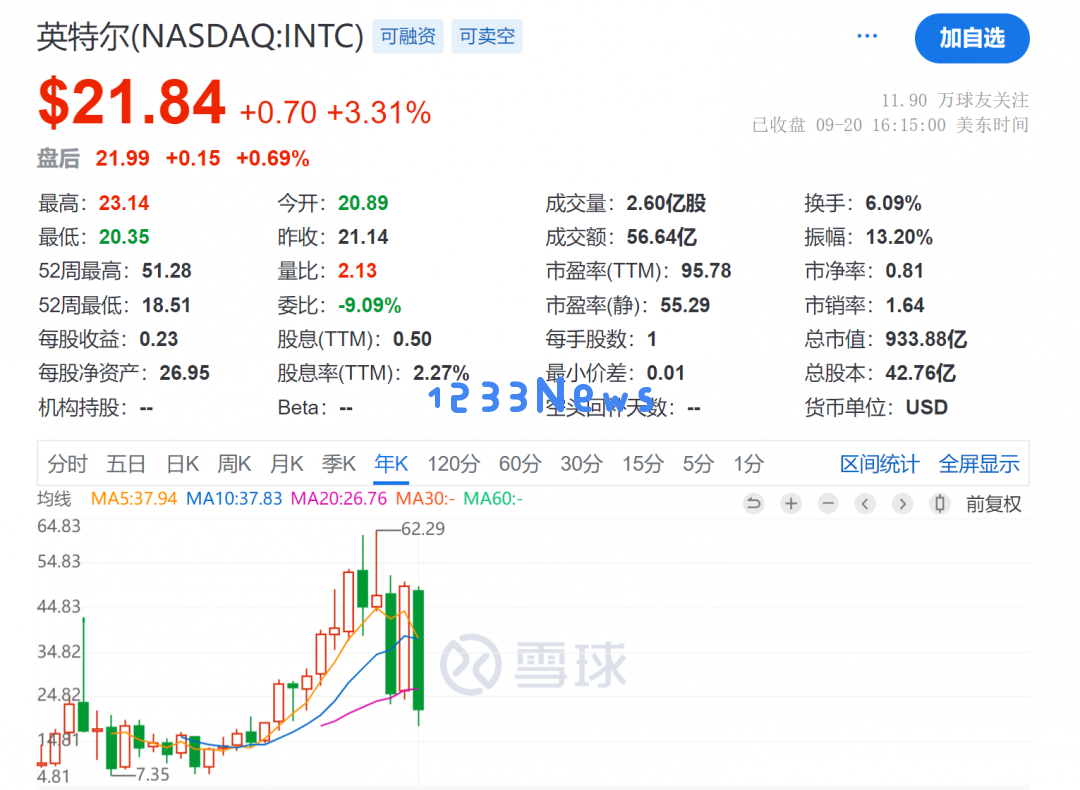Move chart to later period with right chevron
1080x790 pixels.
902,503
